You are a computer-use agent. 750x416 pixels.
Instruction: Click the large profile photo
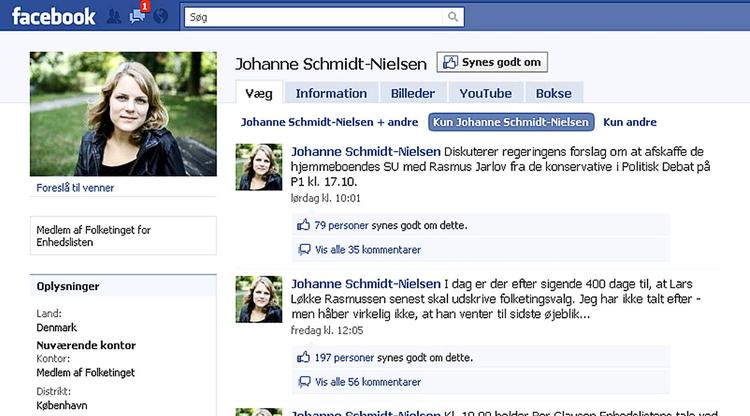coord(123,114)
